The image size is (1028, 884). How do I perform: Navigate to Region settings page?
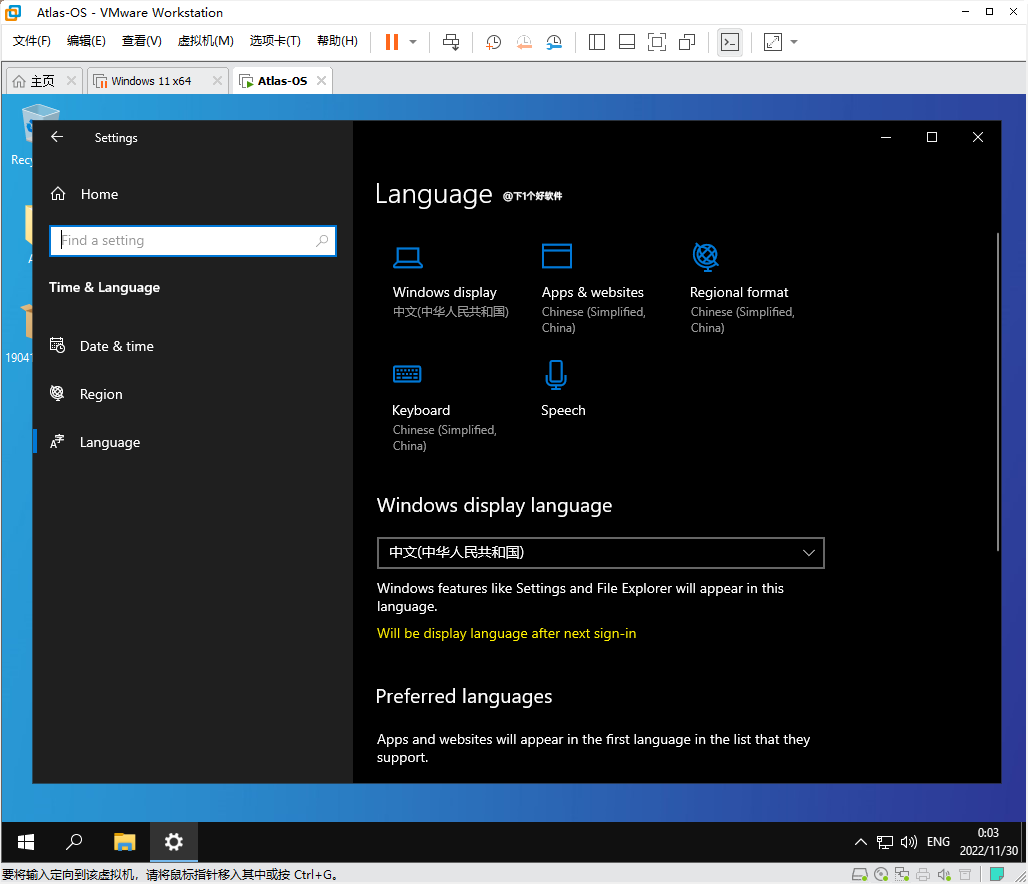coord(101,394)
